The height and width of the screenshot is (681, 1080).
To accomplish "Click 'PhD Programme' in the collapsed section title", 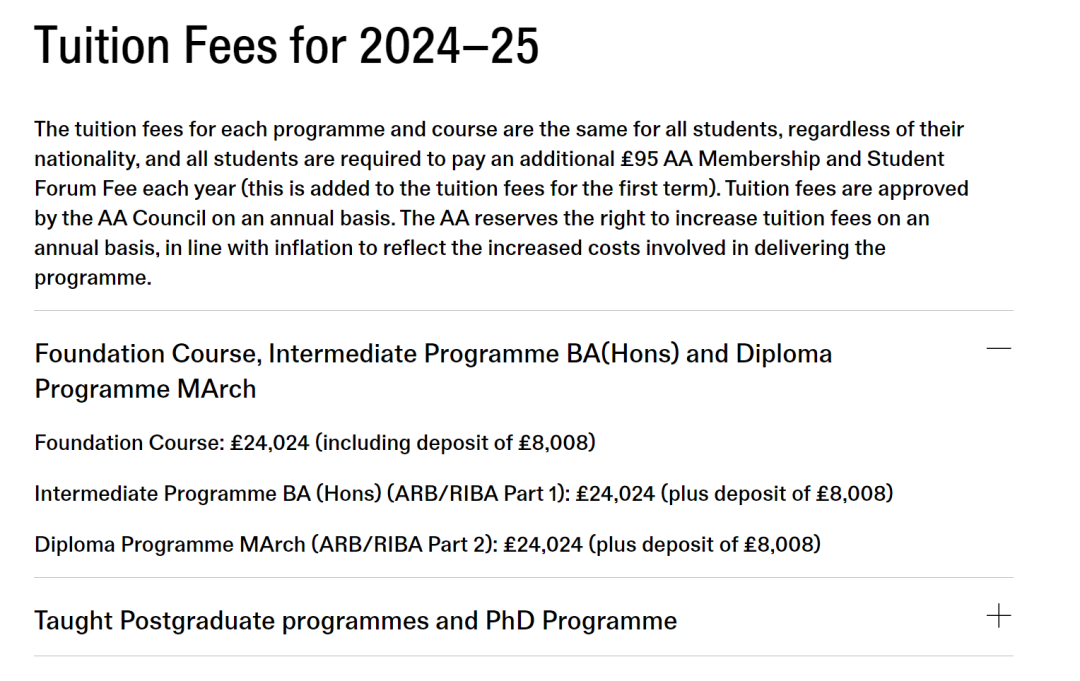I will (x=581, y=621).
